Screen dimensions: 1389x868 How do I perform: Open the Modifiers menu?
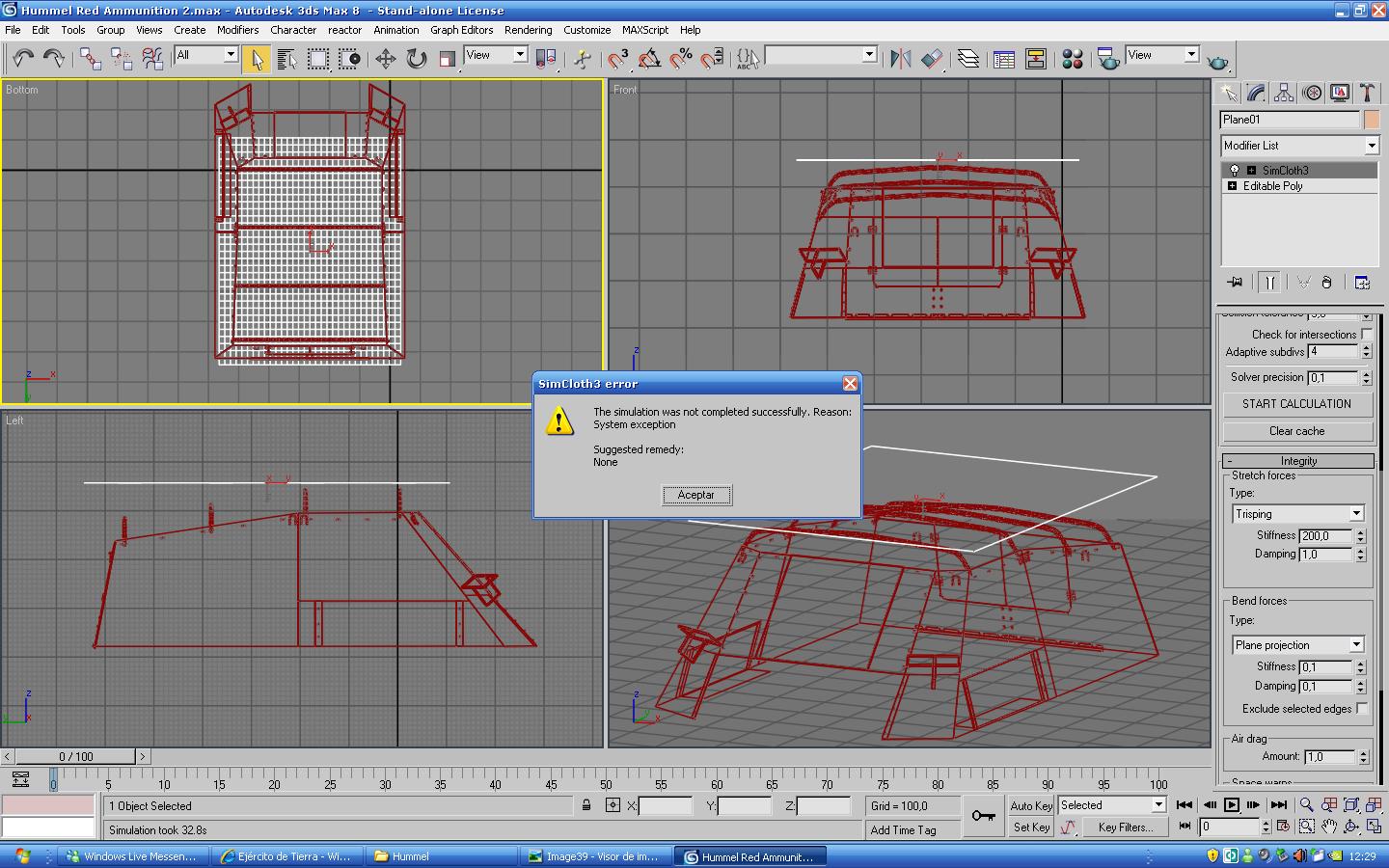click(x=237, y=30)
